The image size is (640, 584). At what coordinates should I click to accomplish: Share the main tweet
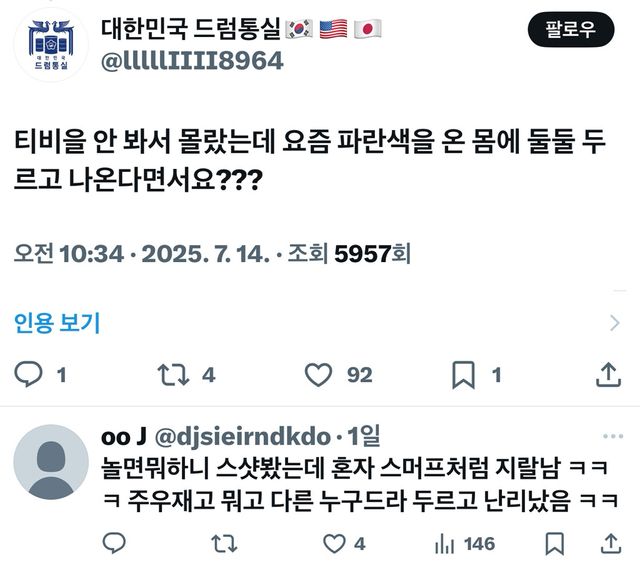click(x=607, y=375)
